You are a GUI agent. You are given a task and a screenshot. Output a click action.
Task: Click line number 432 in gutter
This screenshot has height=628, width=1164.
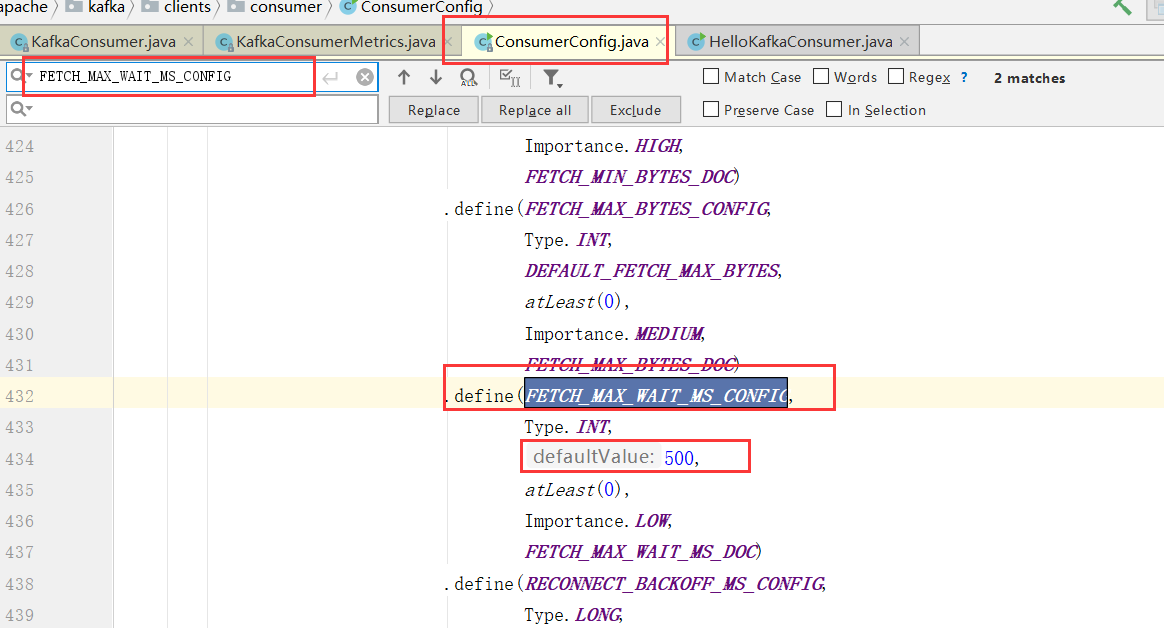19,396
